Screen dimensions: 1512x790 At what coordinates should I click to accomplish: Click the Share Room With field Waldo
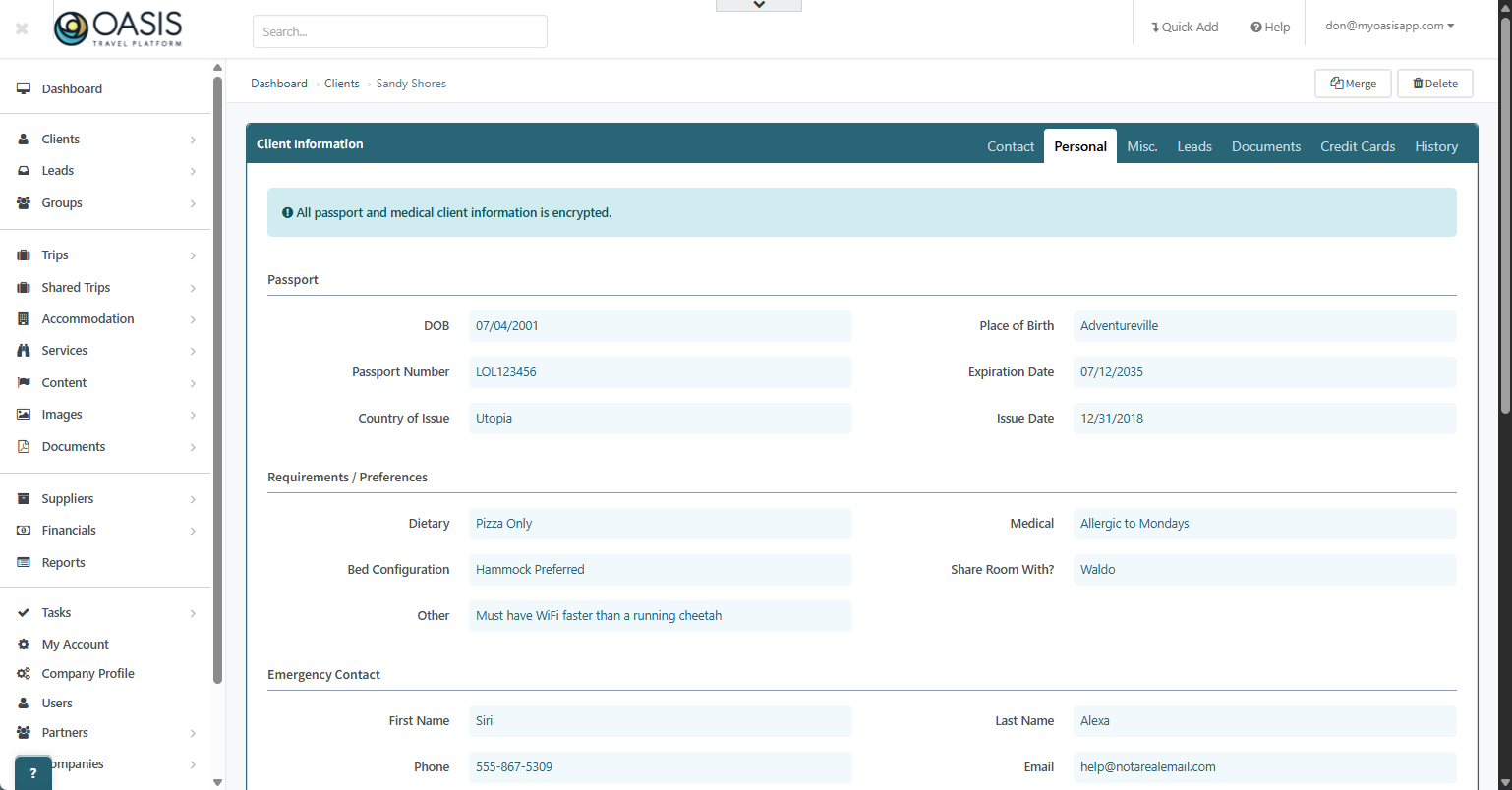(1265, 570)
